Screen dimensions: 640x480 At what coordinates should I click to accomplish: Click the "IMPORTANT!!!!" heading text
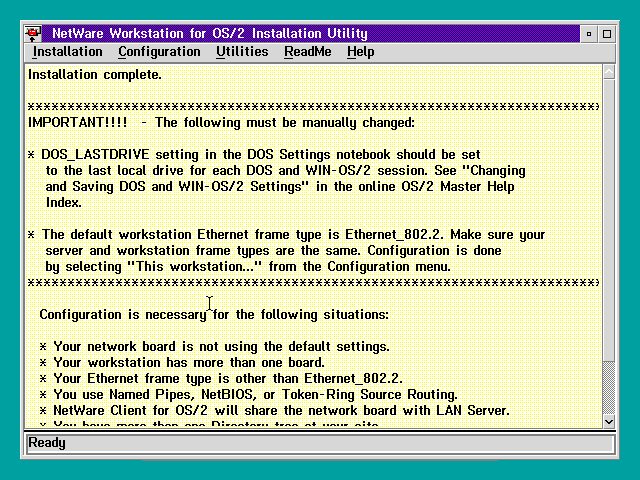[x=78, y=122]
